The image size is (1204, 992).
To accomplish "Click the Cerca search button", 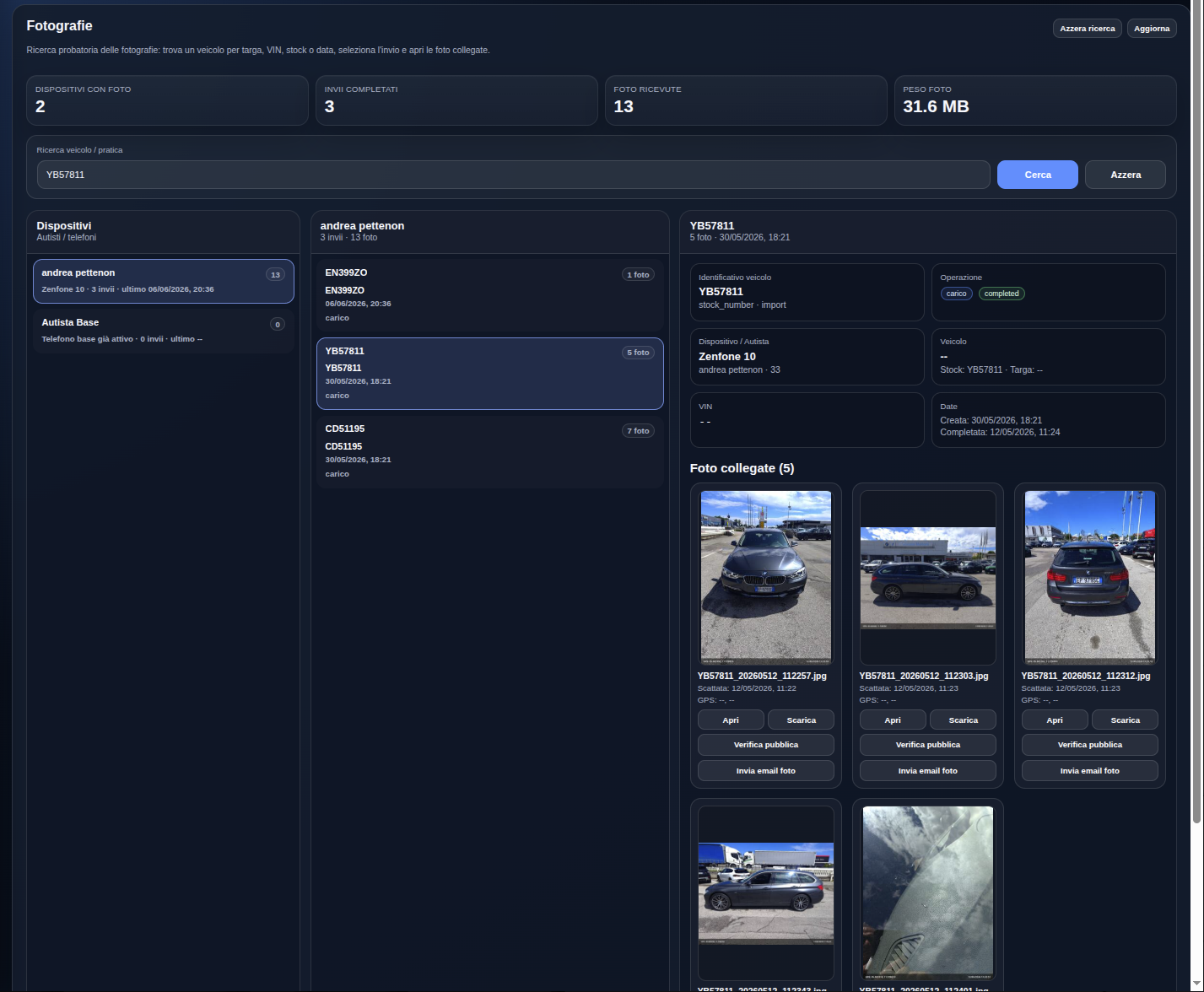I will pos(1037,175).
